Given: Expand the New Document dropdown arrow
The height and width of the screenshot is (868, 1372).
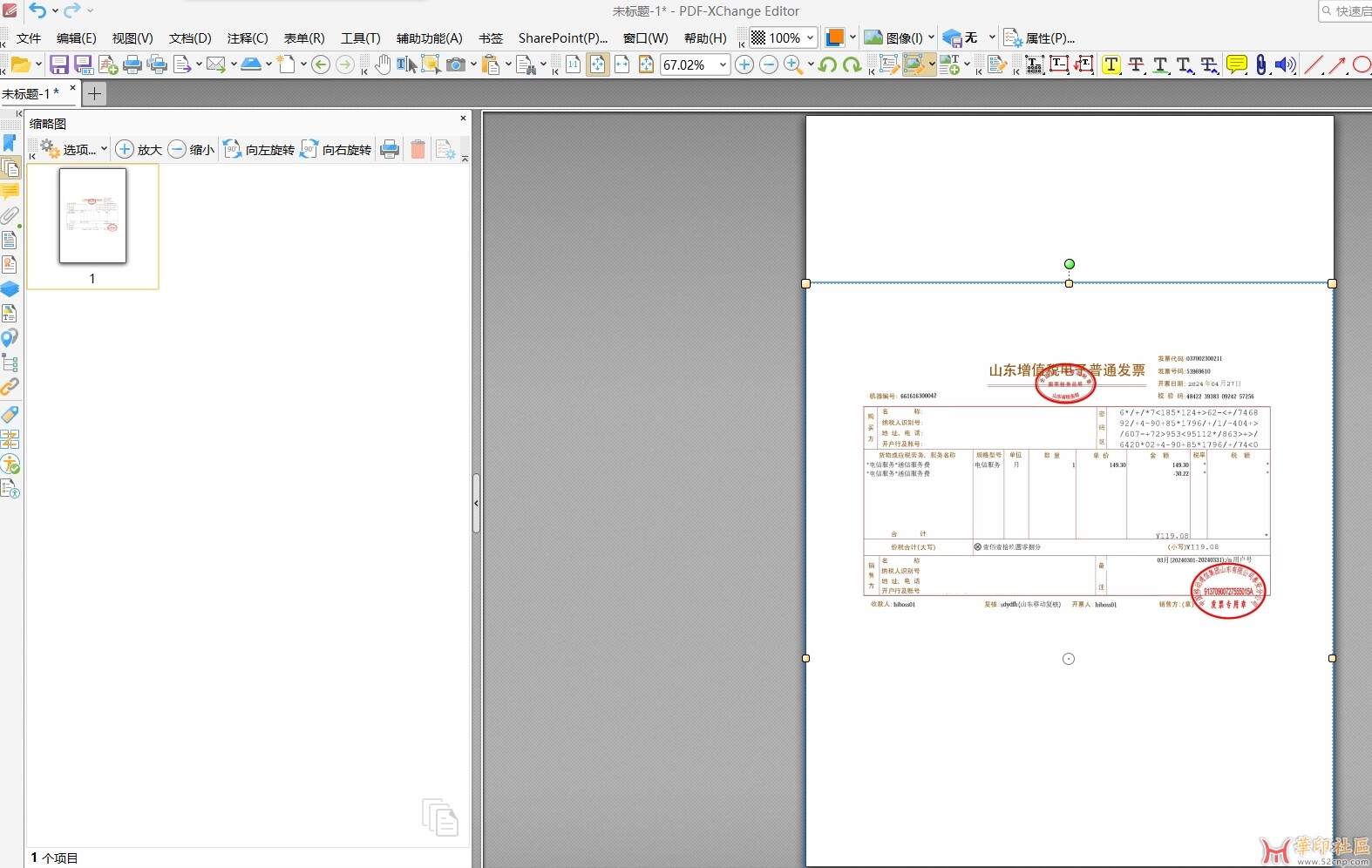Looking at the screenshot, I should click(303, 64).
